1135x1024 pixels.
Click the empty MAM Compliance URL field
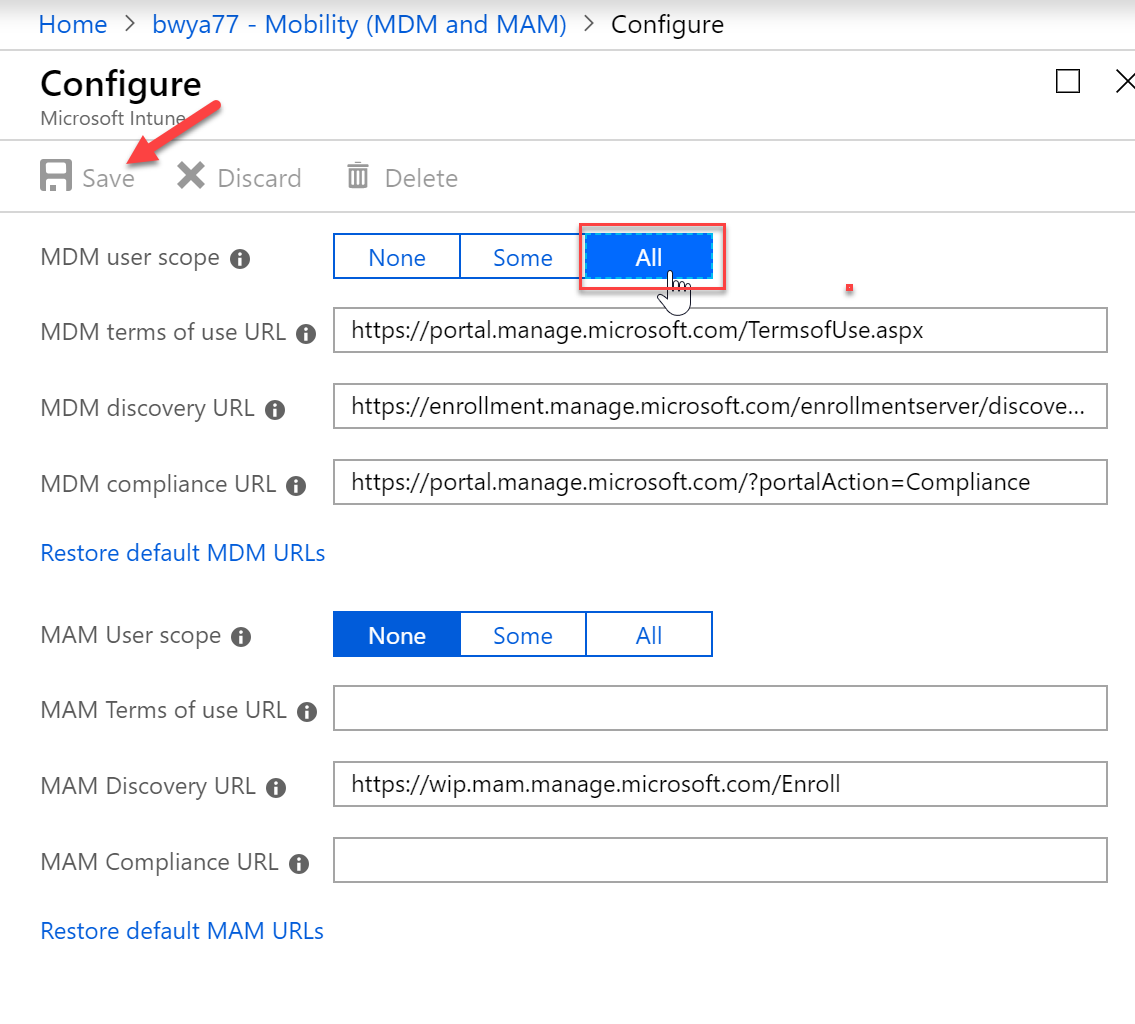[720, 860]
